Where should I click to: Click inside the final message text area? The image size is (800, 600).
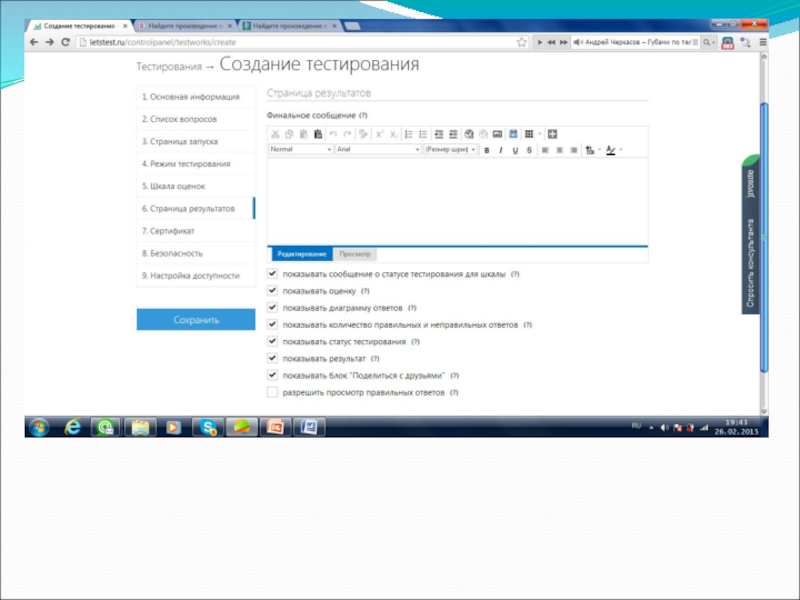pos(458,202)
